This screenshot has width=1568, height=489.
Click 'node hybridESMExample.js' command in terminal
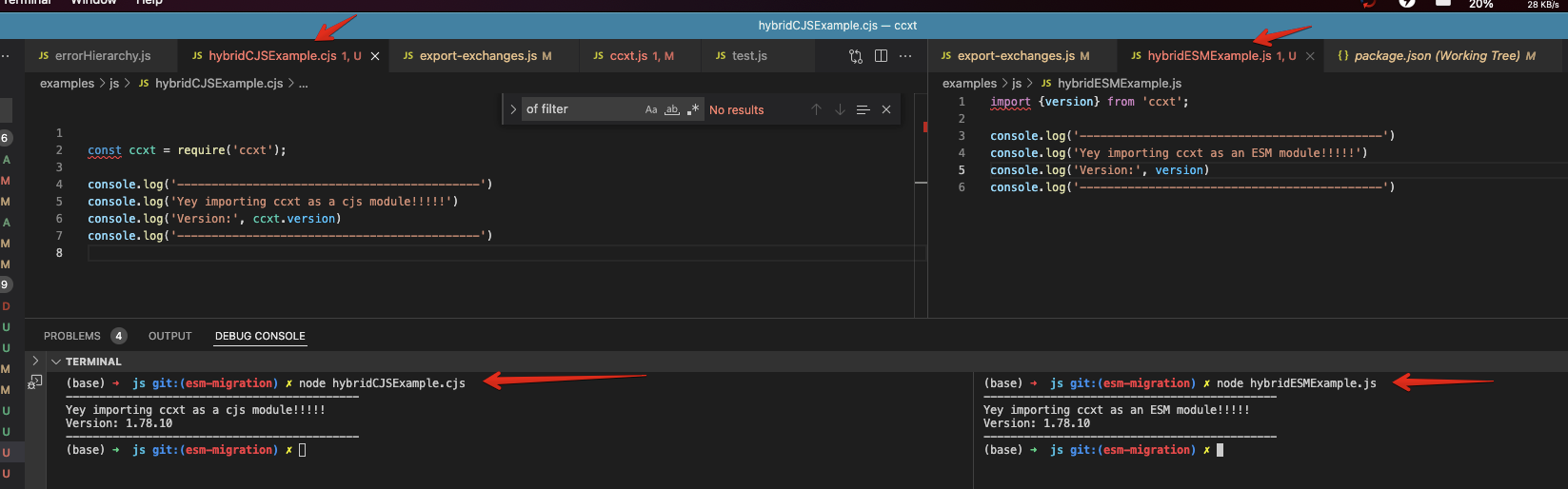[1297, 383]
